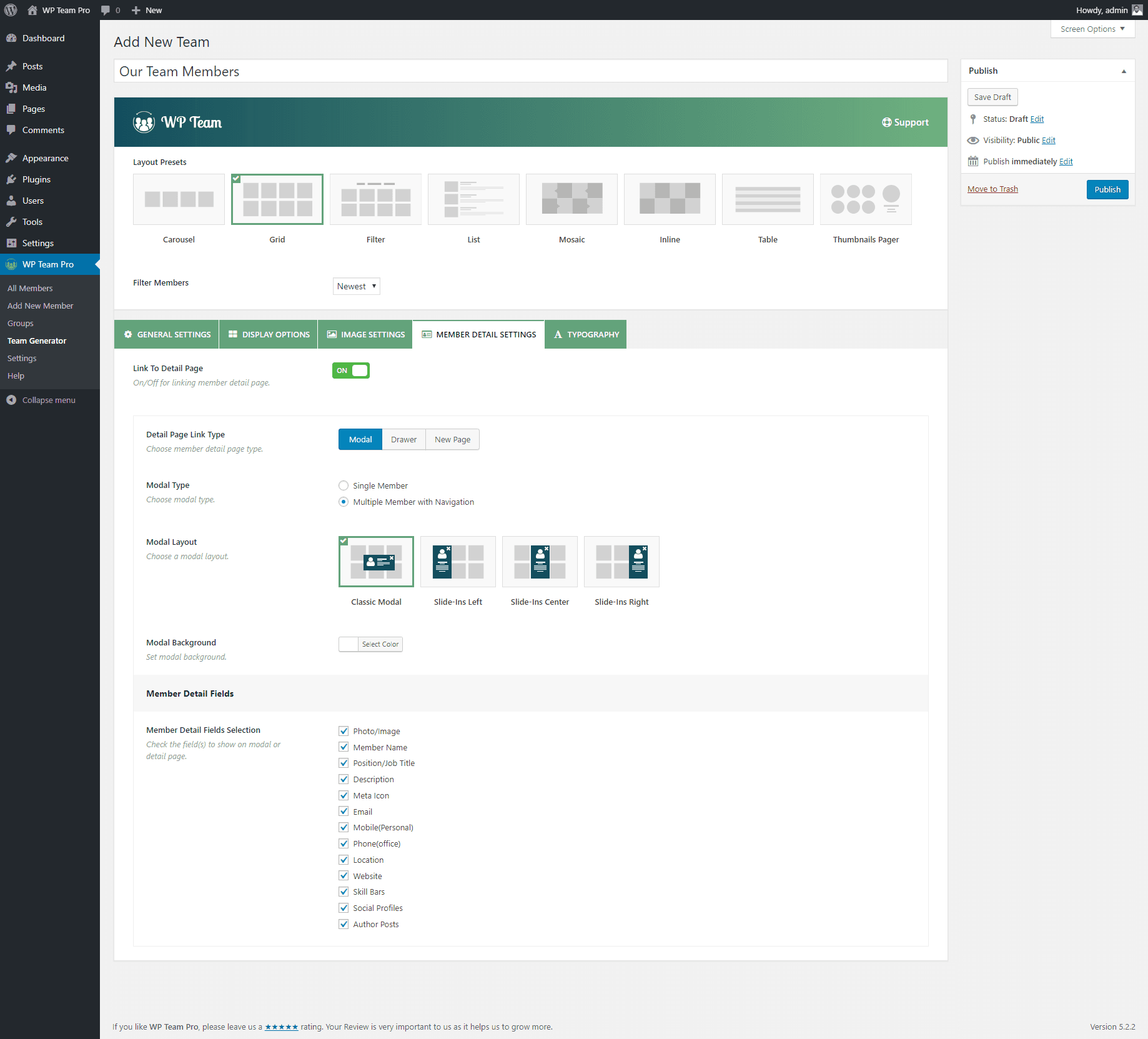Click the Select Color button
This screenshot has height=1039, width=1148.
click(x=380, y=644)
